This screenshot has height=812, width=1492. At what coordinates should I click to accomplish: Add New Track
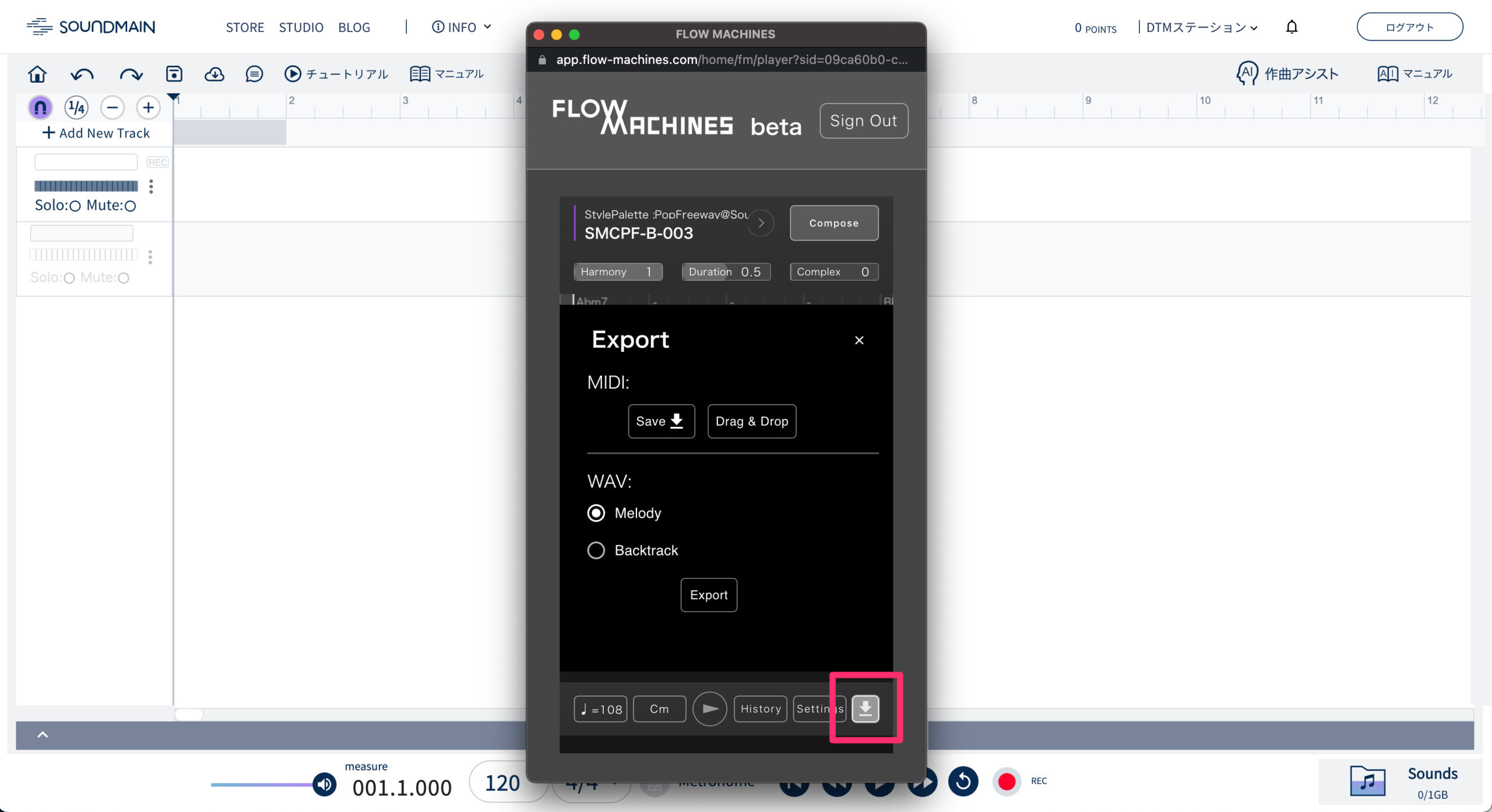tap(96, 133)
